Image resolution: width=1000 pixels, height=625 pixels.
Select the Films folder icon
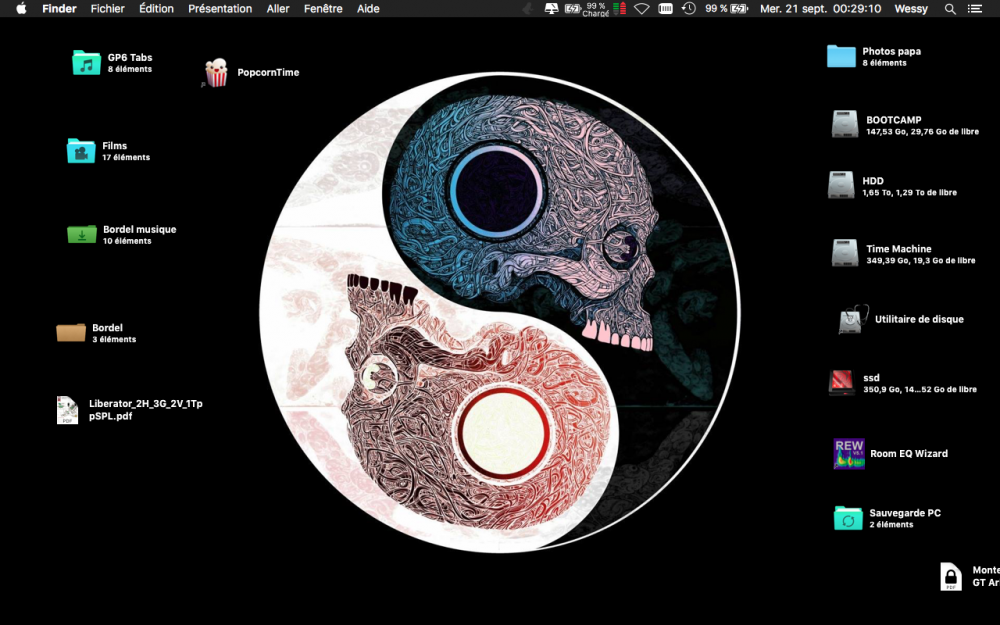(81, 151)
